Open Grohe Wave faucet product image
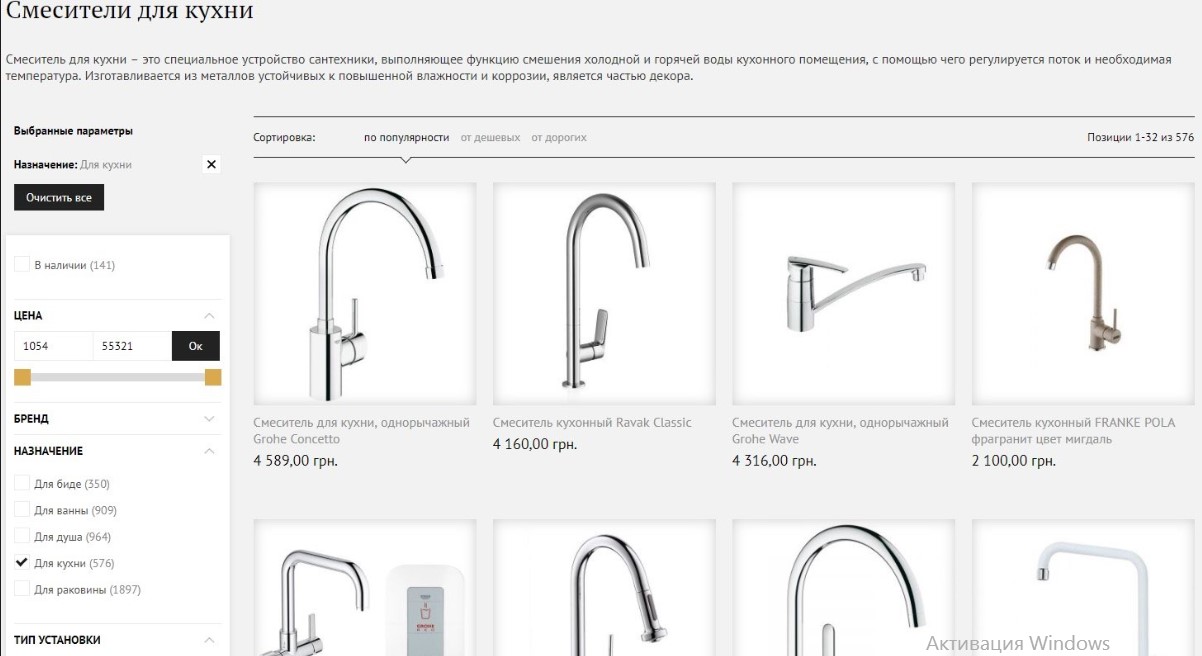The width and height of the screenshot is (1202, 656). coord(843,293)
